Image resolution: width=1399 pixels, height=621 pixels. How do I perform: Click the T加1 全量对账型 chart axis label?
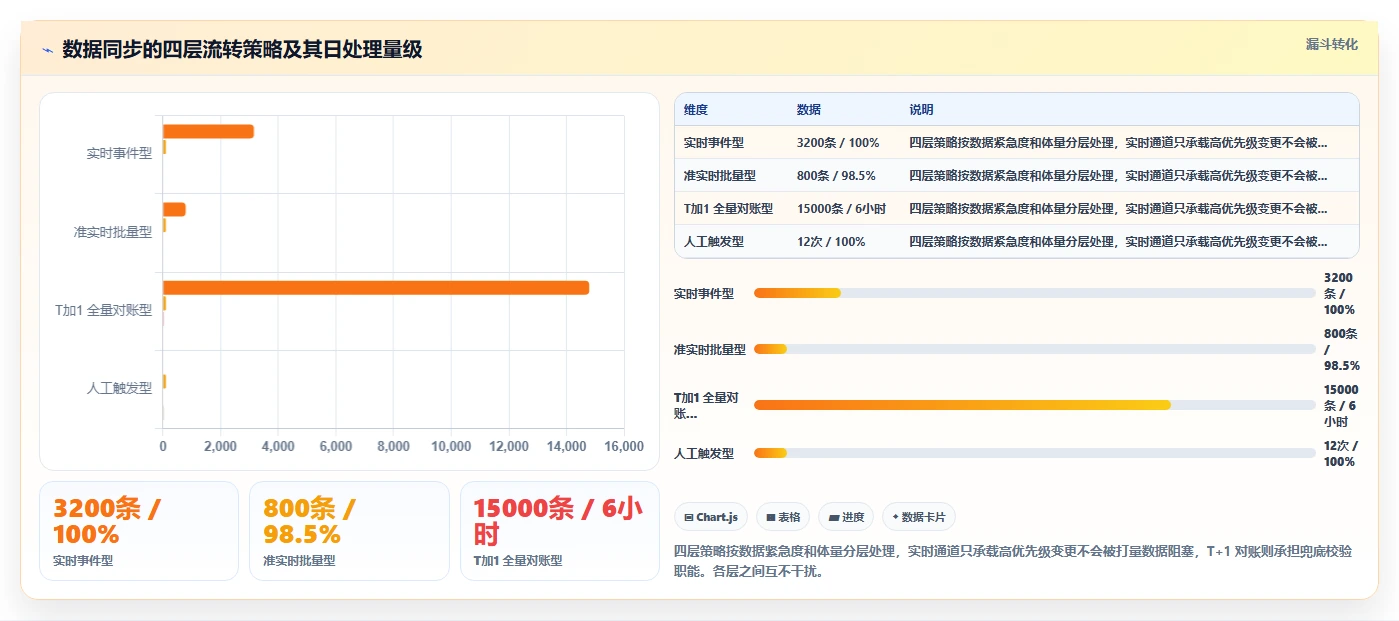104,311
